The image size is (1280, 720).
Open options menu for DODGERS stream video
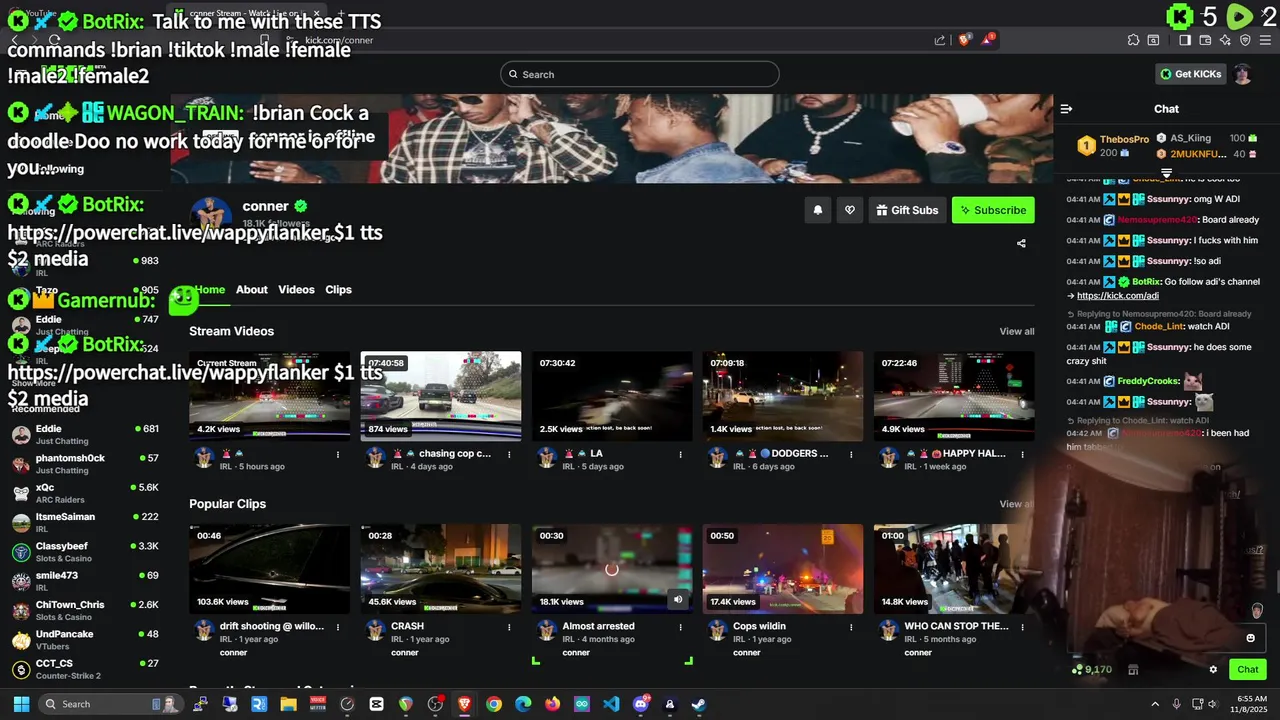(851, 454)
